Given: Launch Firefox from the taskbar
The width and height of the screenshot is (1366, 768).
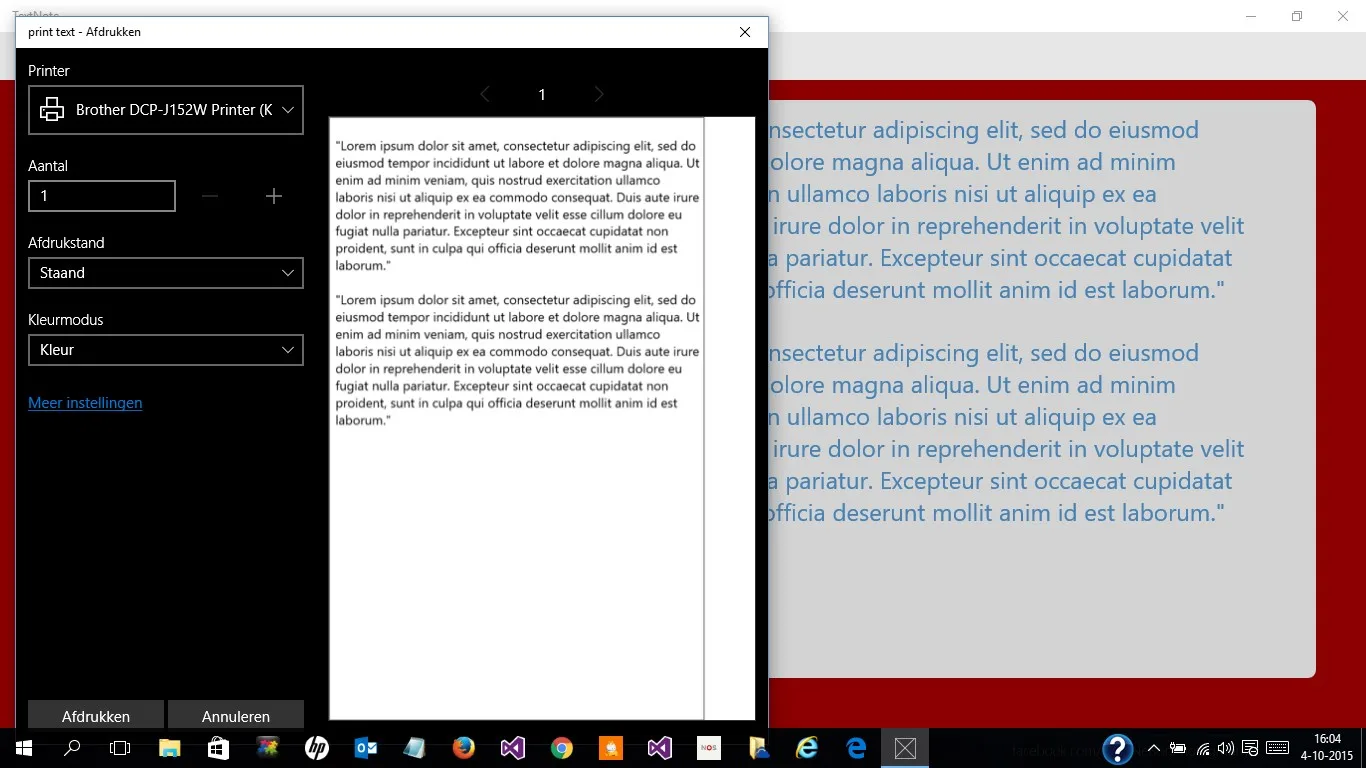Looking at the screenshot, I should tap(463, 748).
